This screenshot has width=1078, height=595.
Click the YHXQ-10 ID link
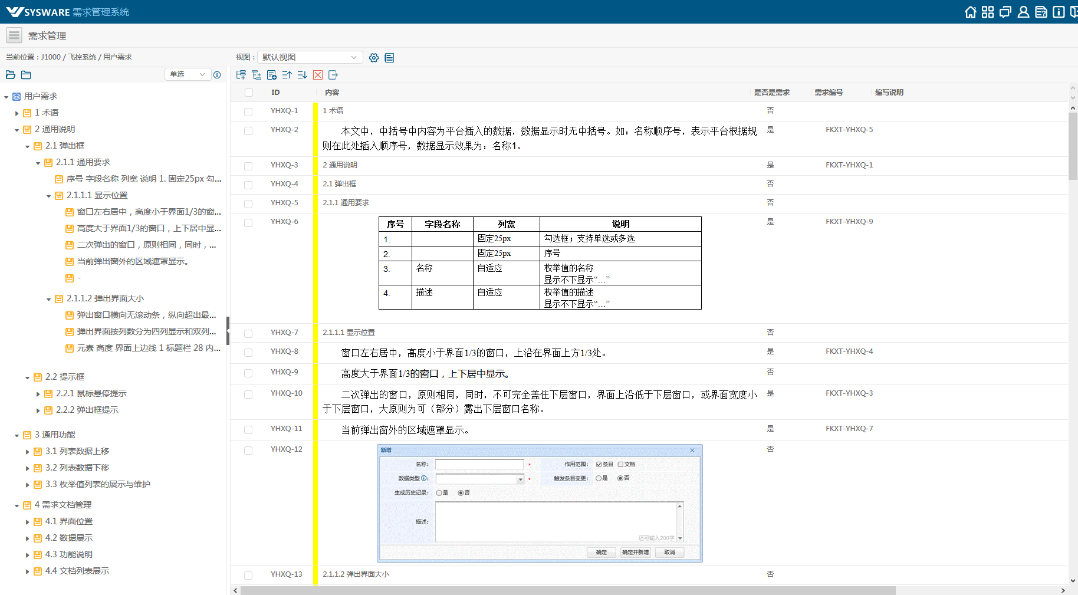(285, 393)
